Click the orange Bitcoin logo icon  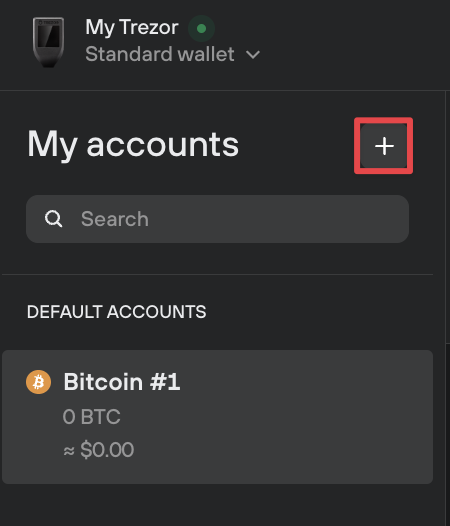39,382
